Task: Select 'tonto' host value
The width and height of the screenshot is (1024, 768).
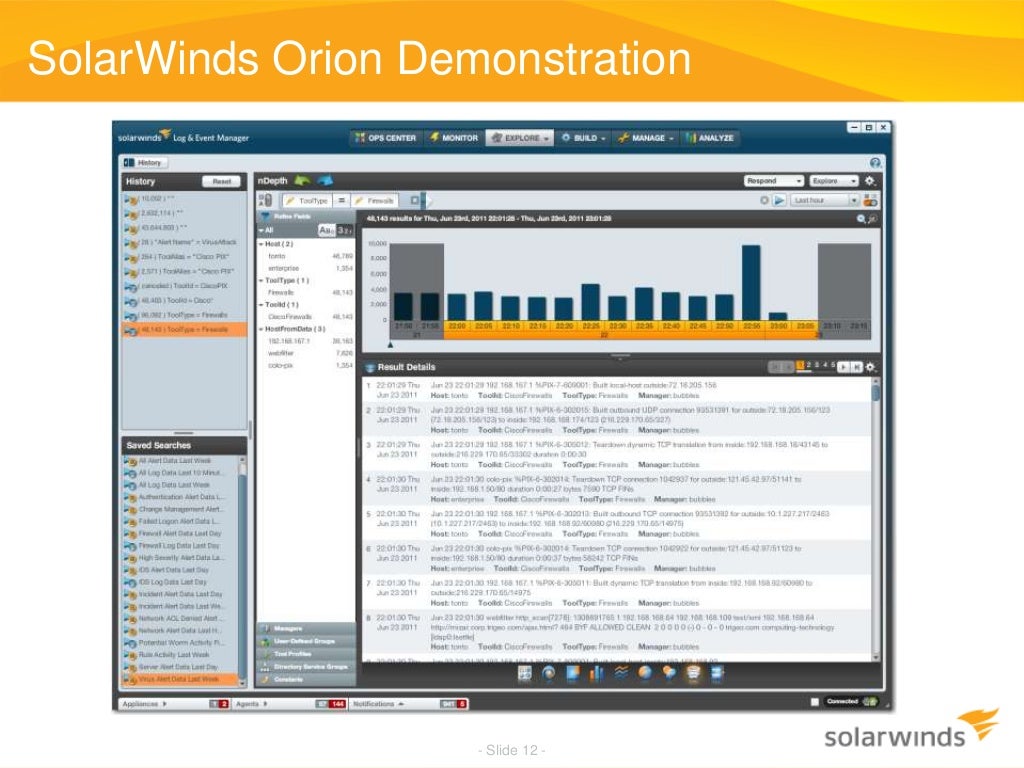Action: point(277,256)
